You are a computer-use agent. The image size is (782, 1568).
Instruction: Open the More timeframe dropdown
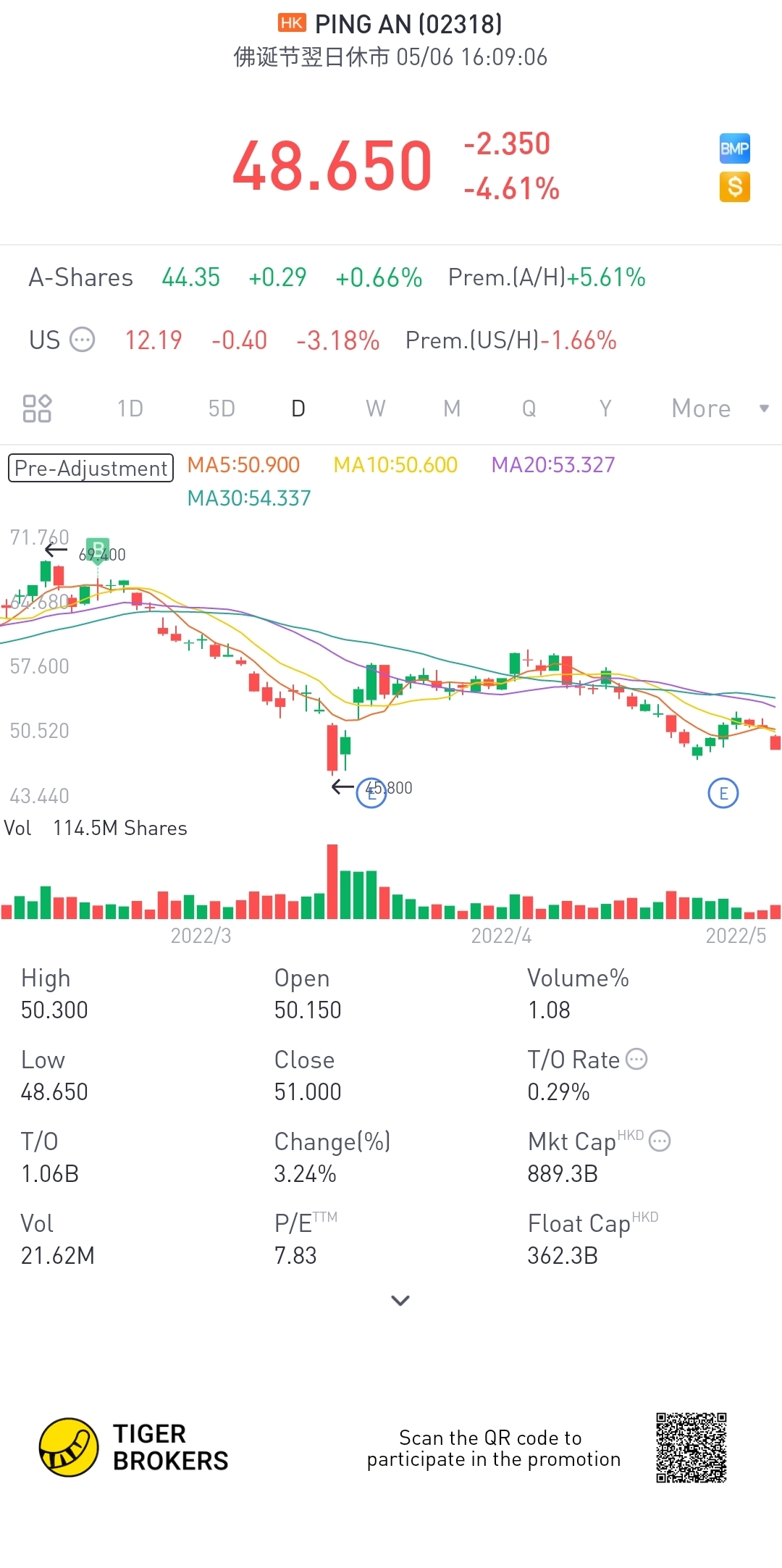click(x=720, y=408)
